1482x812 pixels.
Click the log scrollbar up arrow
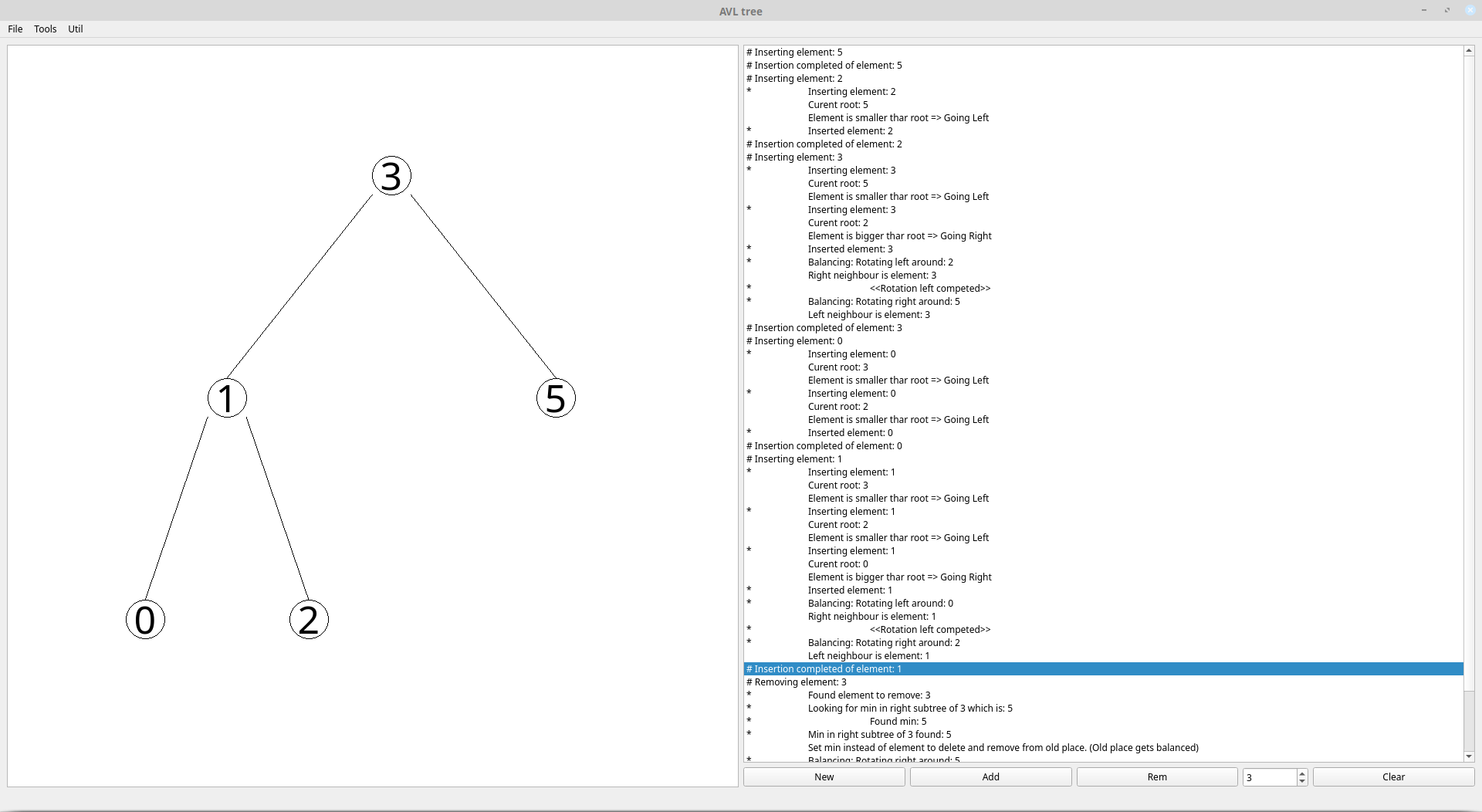coord(1469,50)
